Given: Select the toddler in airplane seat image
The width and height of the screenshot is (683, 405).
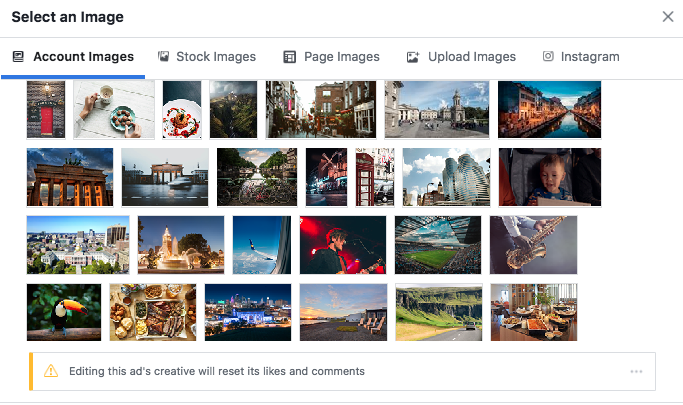Looking at the screenshot, I should (x=550, y=177).
